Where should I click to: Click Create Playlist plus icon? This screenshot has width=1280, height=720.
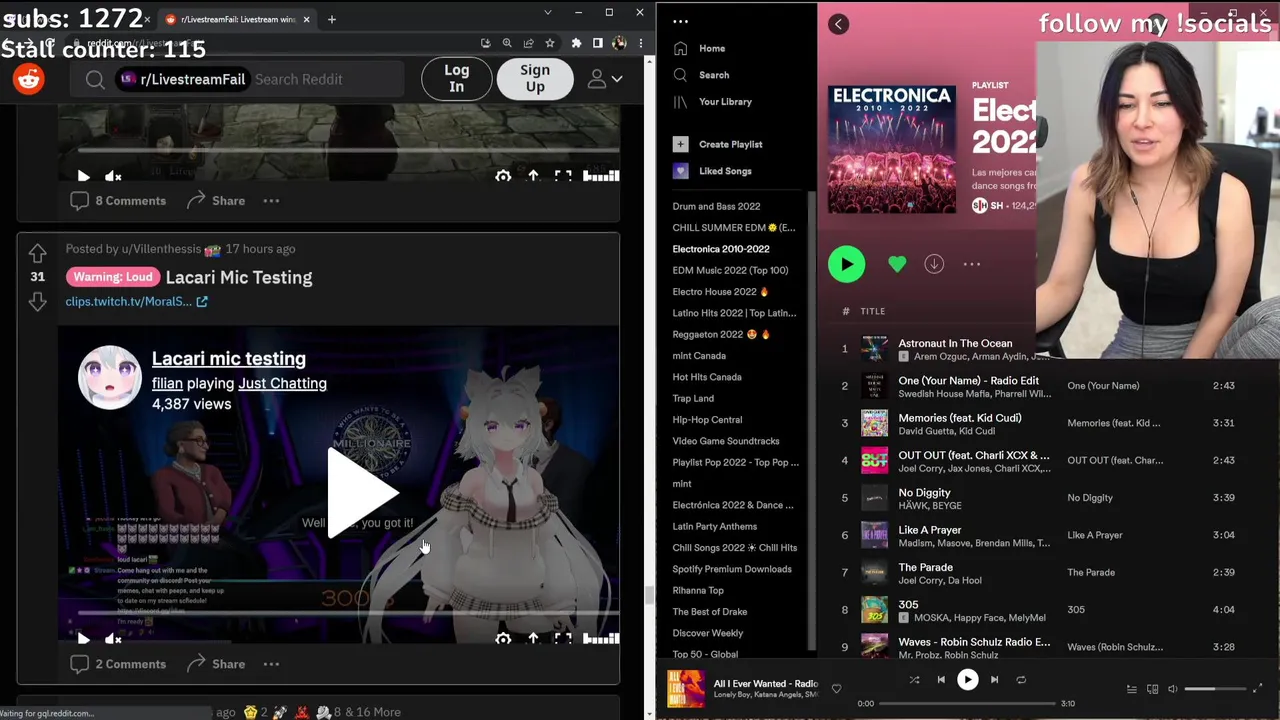[681, 144]
